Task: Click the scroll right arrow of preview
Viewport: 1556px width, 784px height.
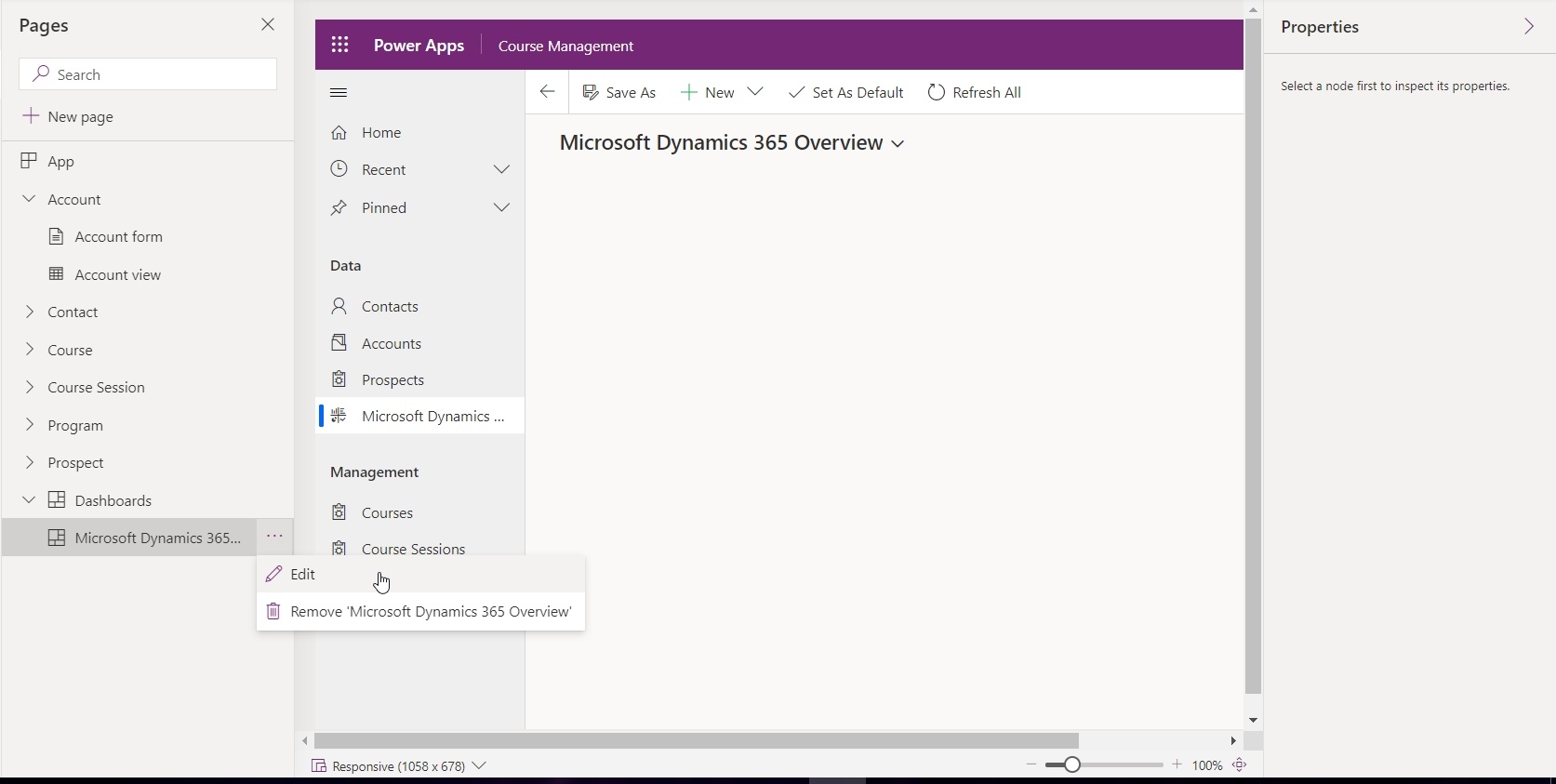Action: pos(1233,741)
